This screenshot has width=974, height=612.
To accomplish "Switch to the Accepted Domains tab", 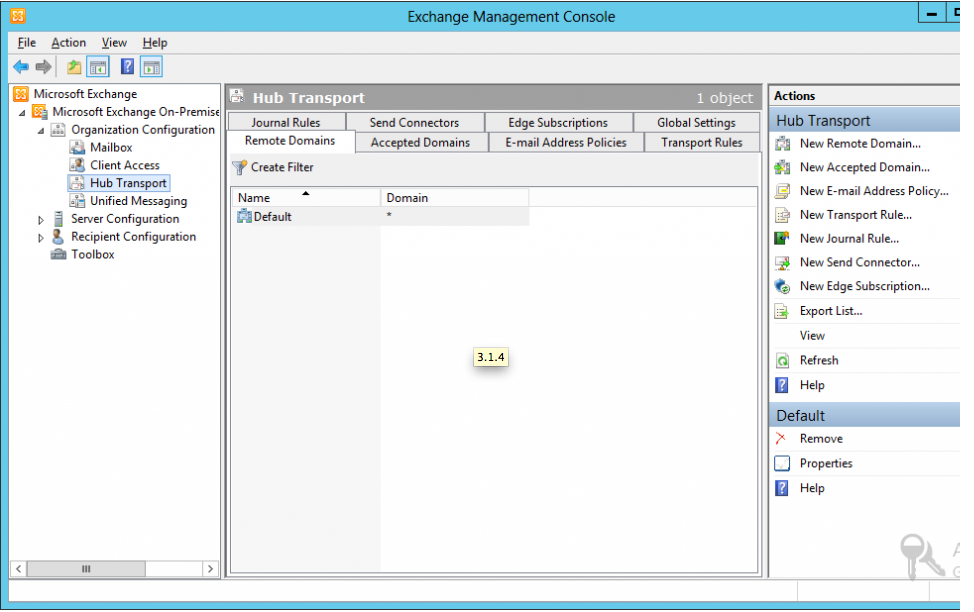I will click(420, 143).
